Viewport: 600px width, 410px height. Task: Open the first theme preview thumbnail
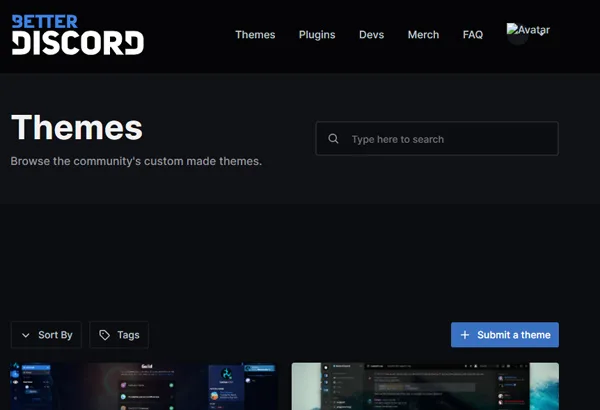(144, 386)
